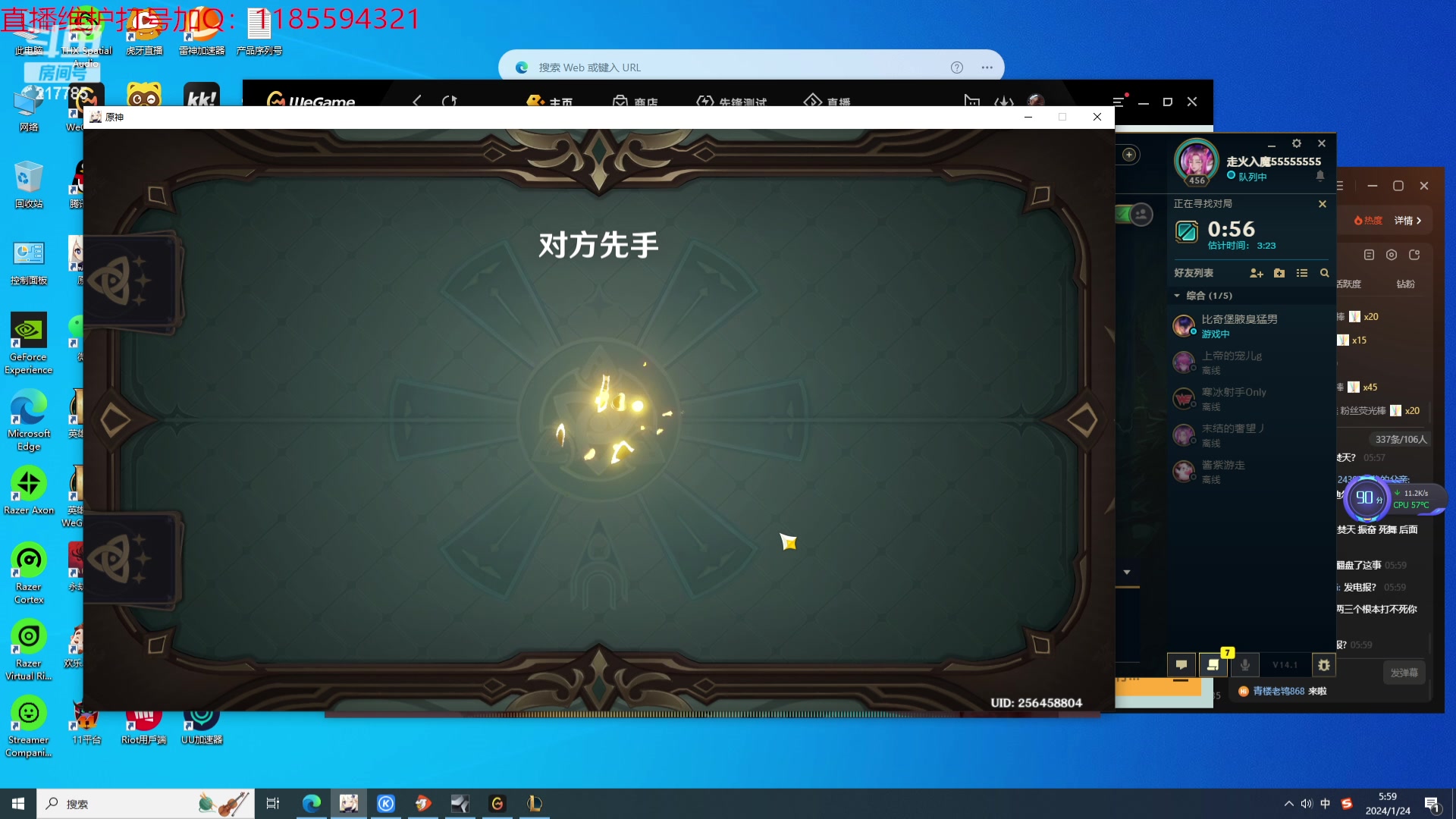
Task: Switch to League of Legends taskbar icon
Action: [x=535, y=804]
